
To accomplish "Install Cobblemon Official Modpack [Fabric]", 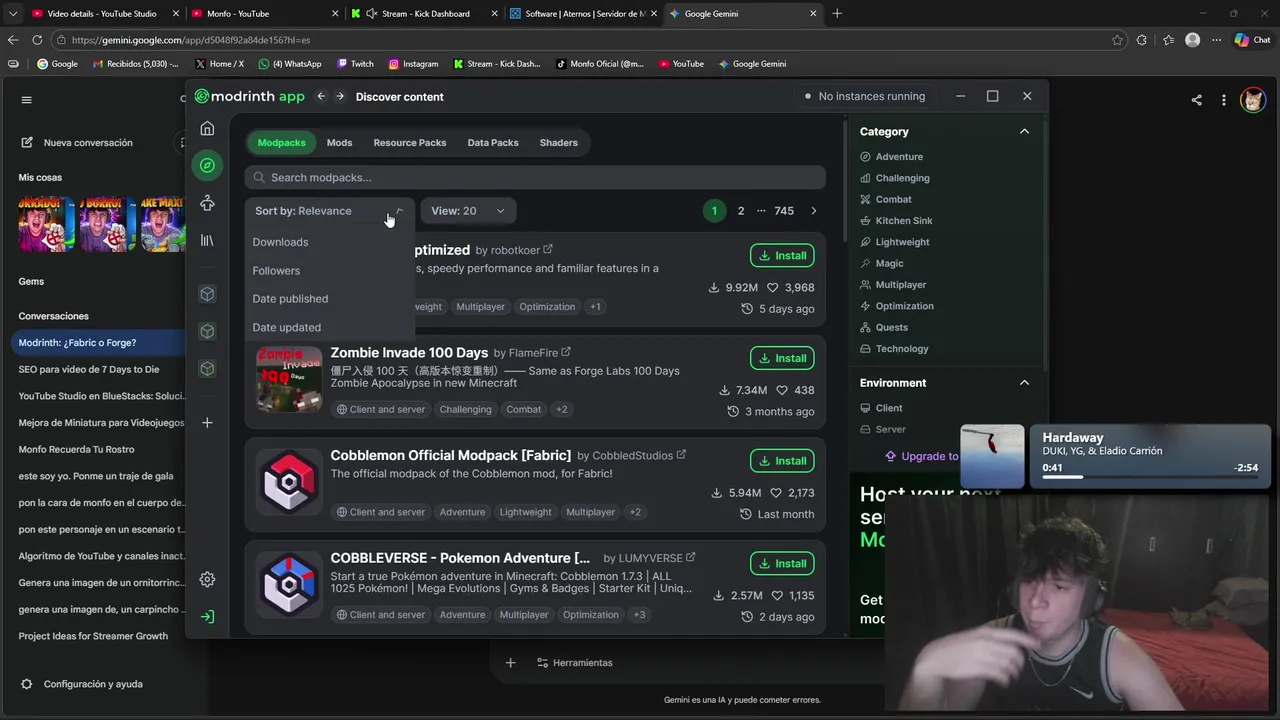I will pyautogui.click(x=782, y=461).
